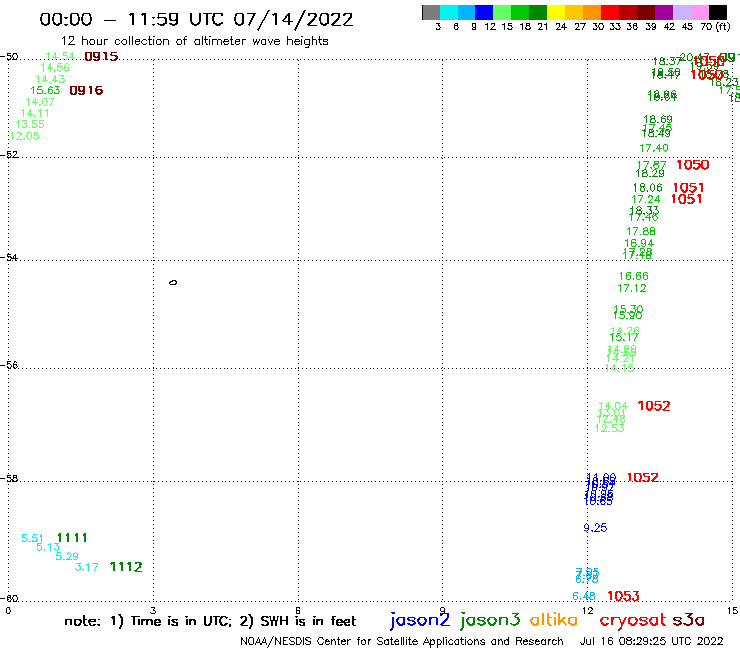The height and width of the screenshot is (650, 740).
Task: Click the '17.88' wave height value
Action: pos(641,231)
